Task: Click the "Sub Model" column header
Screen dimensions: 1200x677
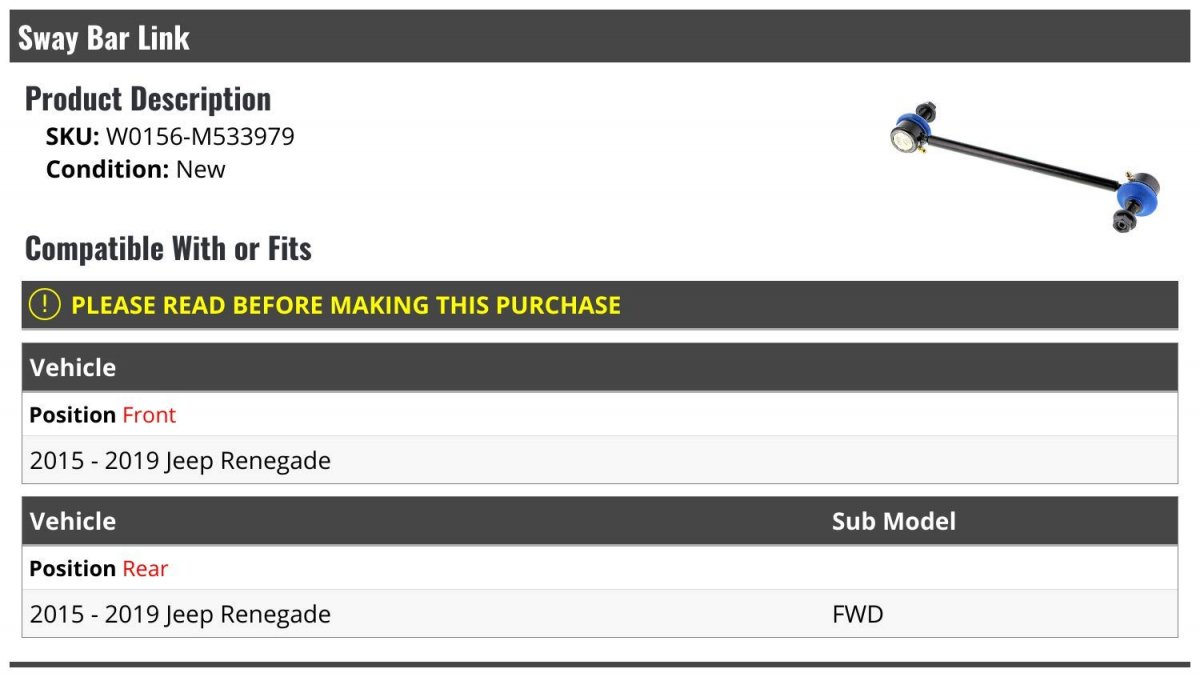Action: 893,521
